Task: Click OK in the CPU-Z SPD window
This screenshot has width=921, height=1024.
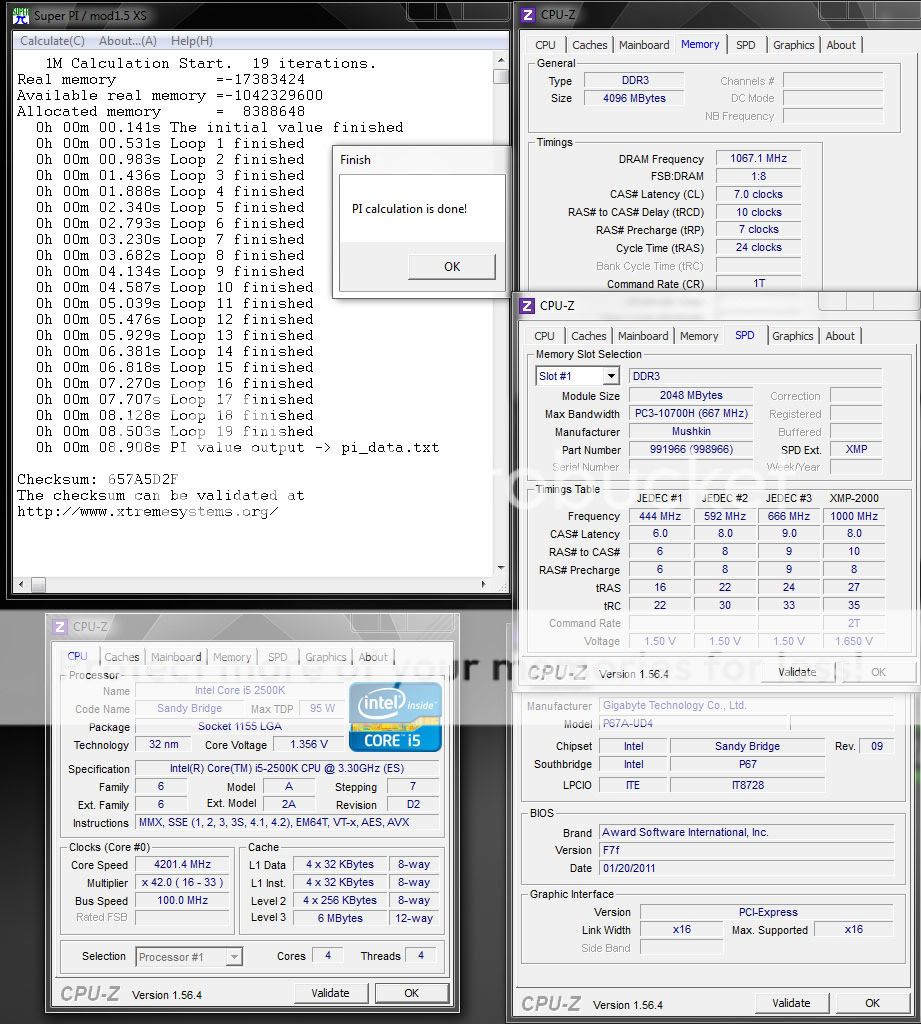Action: pos(879,672)
